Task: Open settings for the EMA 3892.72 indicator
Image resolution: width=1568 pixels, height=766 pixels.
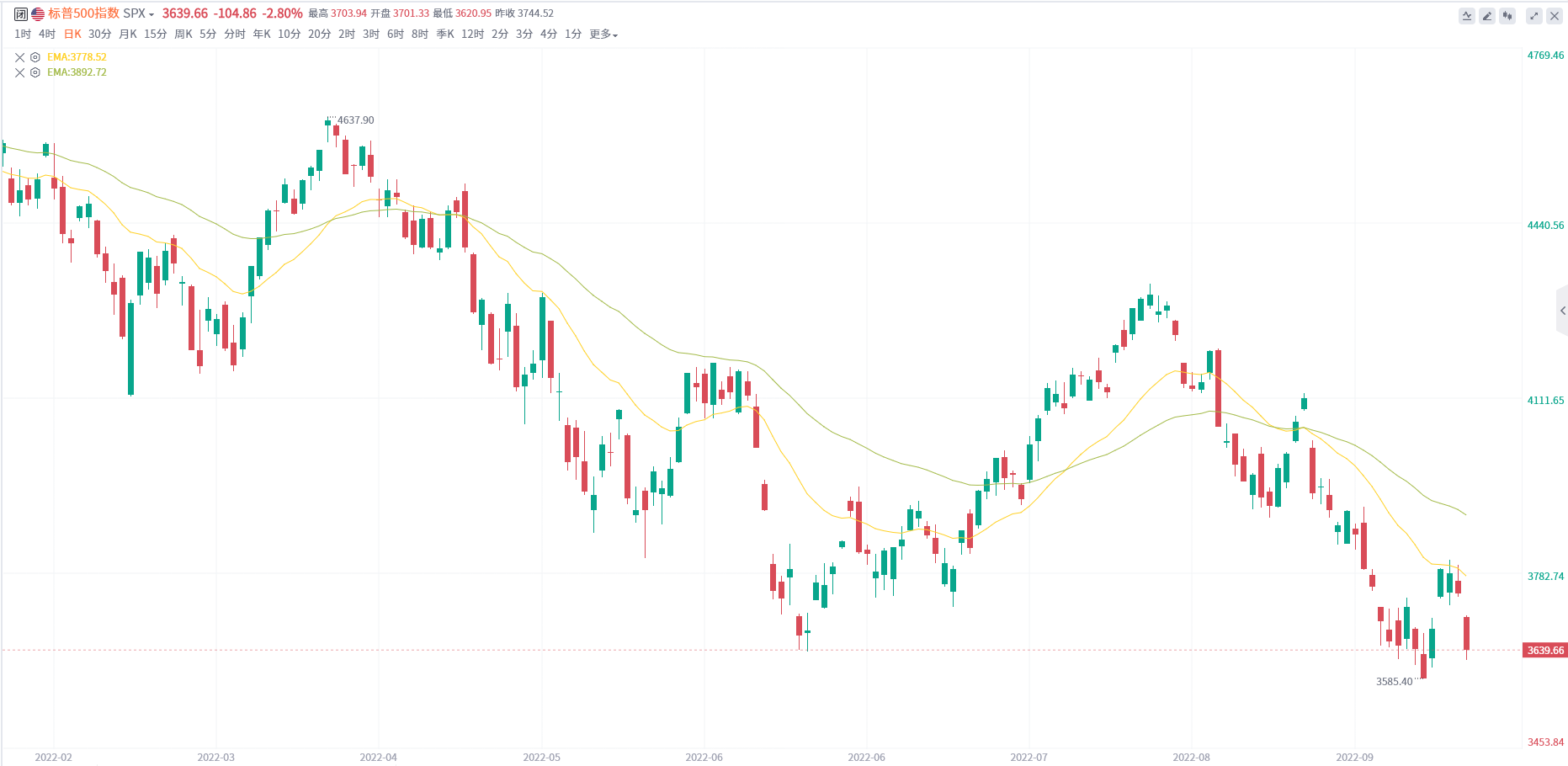Action: tap(35, 72)
